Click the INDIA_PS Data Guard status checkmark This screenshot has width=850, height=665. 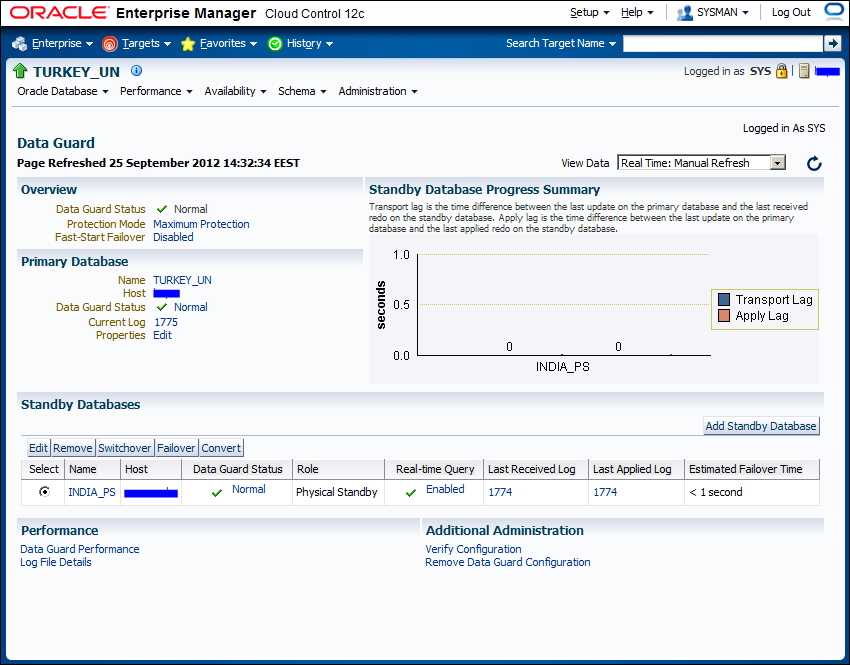click(x=217, y=493)
